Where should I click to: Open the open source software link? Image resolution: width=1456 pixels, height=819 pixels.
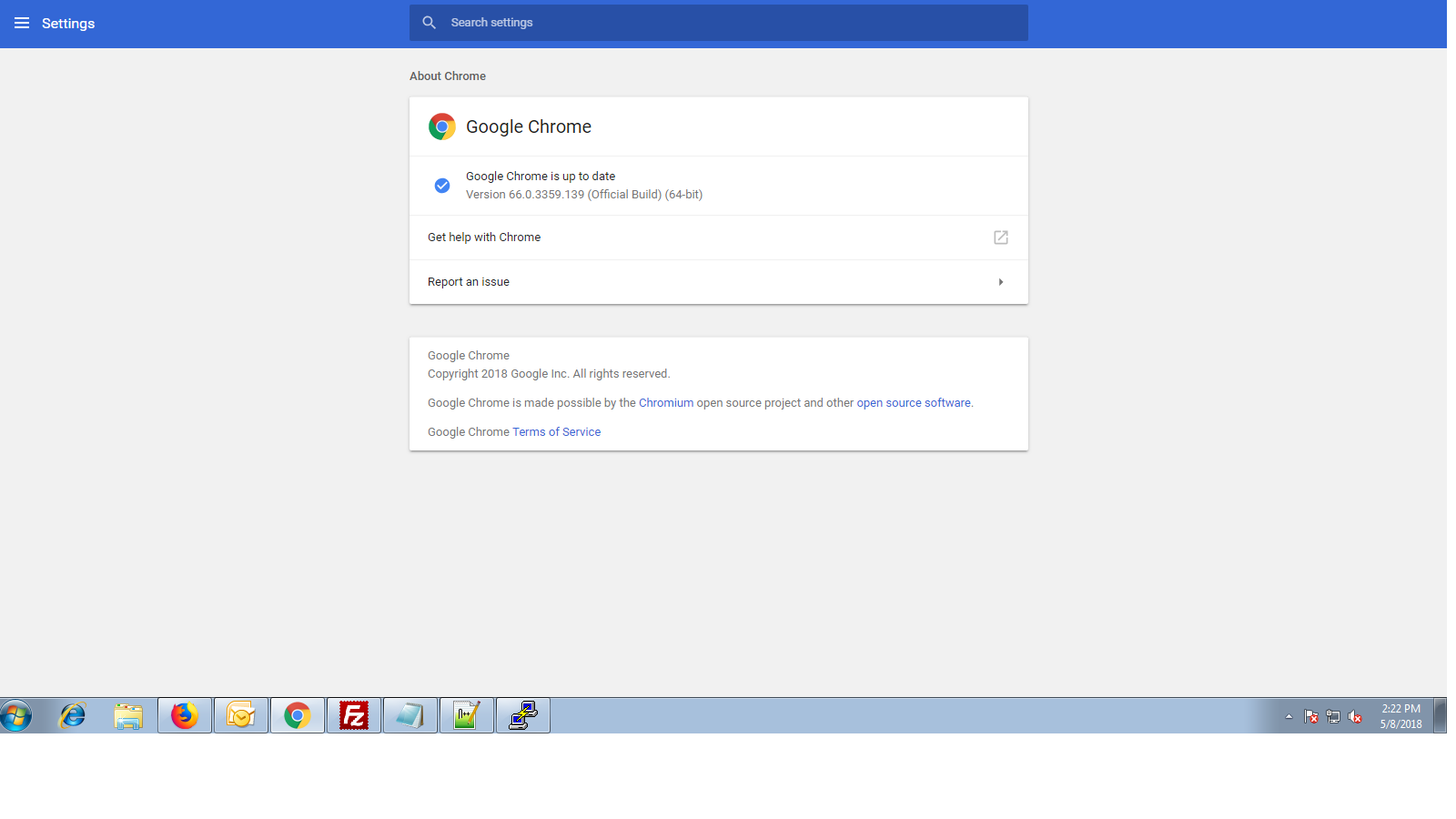pos(913,403)
